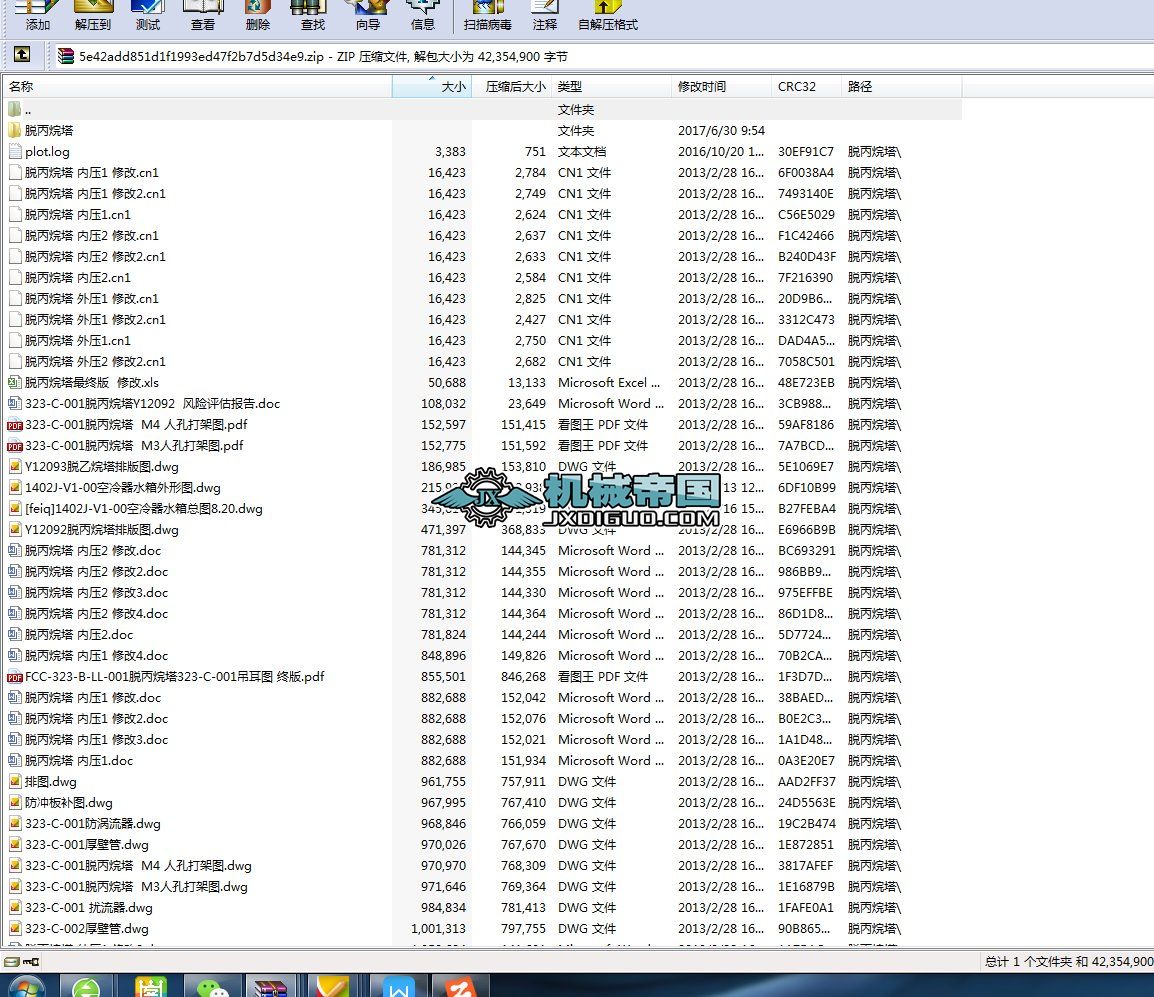
Task: Sort by the CRC32 column header
Action: (x=807, y=86)
